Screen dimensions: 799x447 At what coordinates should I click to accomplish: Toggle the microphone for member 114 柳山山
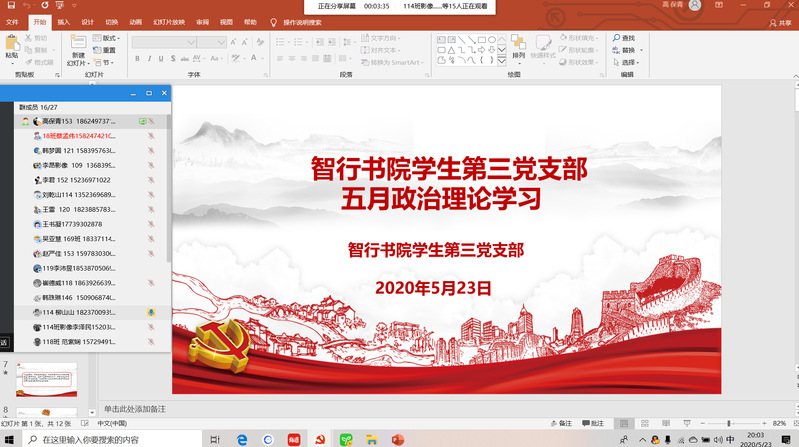151,312
